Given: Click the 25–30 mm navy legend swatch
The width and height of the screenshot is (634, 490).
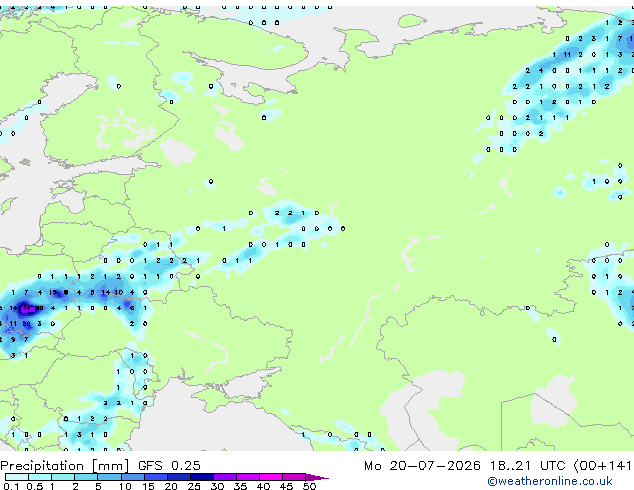Looking at the screenshot, I should tap(202, 477).
